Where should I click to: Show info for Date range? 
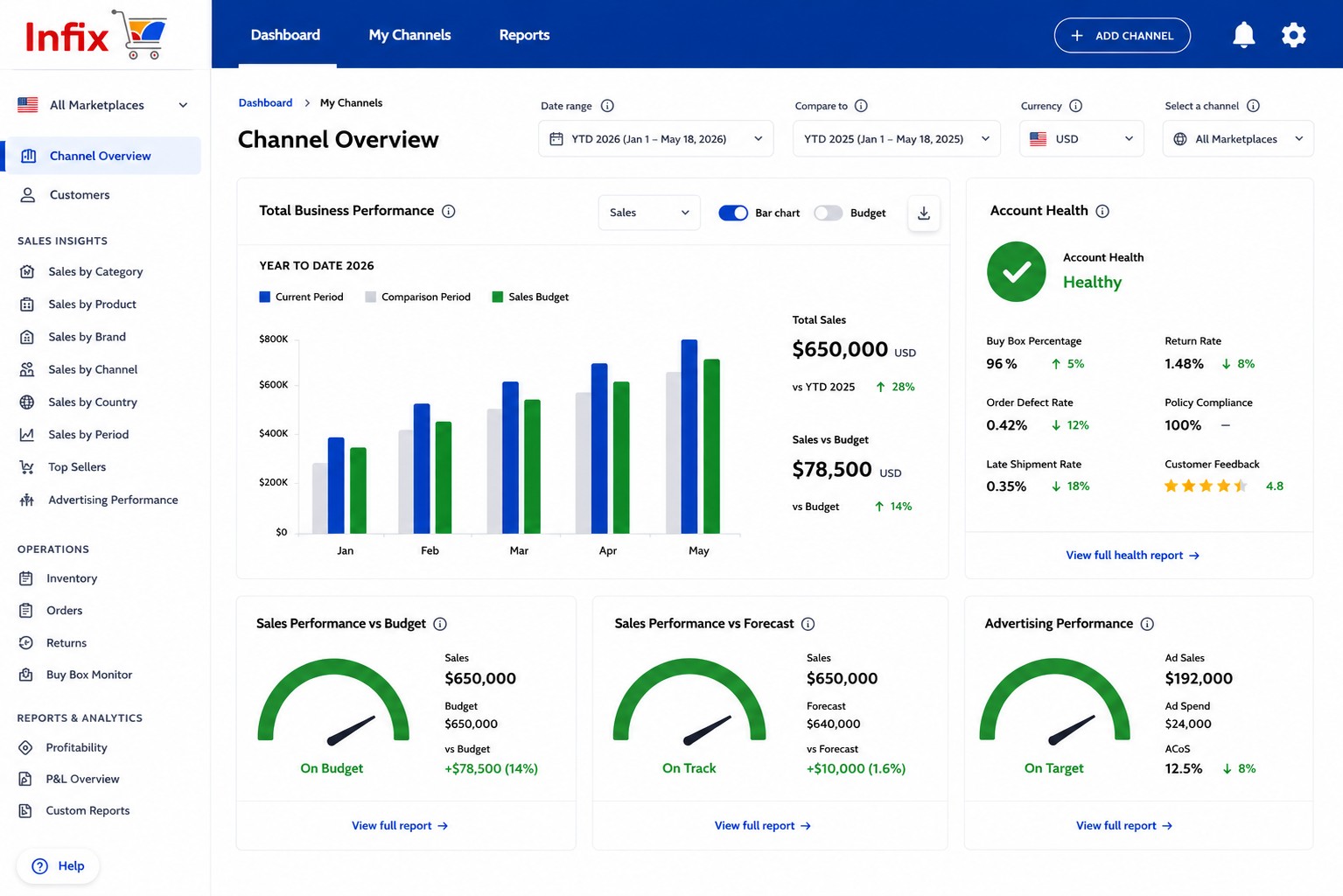coord(607,106)
